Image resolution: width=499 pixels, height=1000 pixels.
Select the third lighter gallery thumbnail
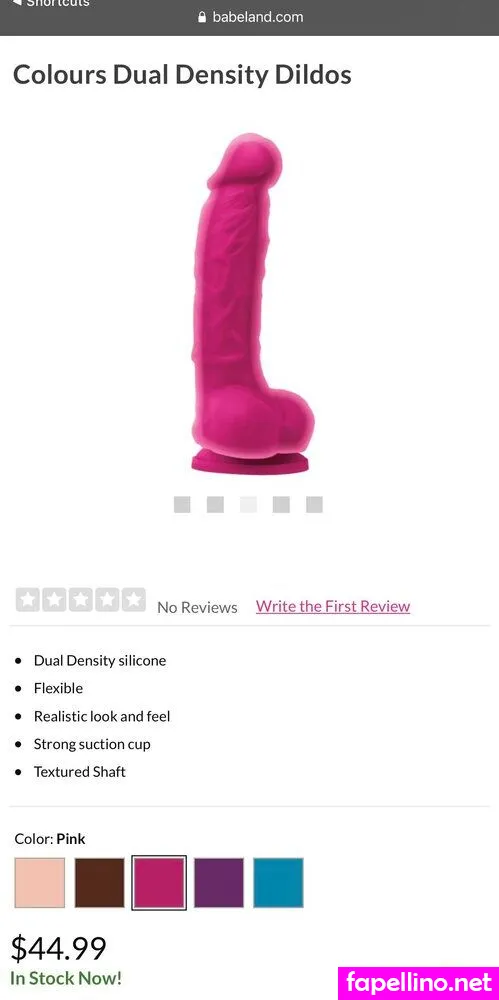point(248,504)
